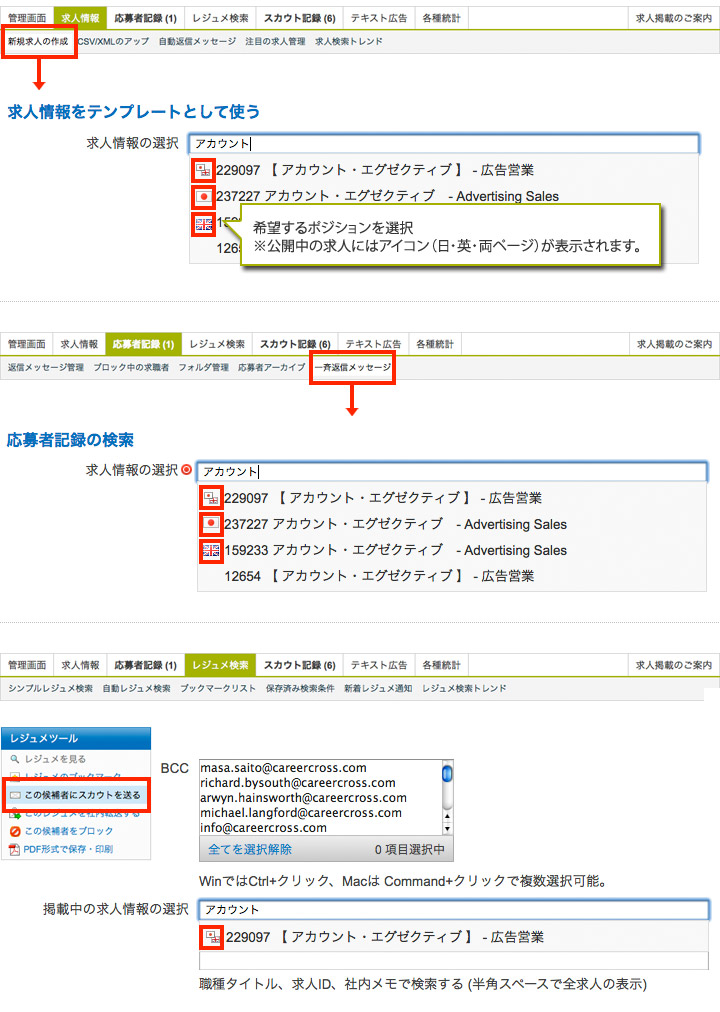Click この候補者をブロック

point(69,831)
